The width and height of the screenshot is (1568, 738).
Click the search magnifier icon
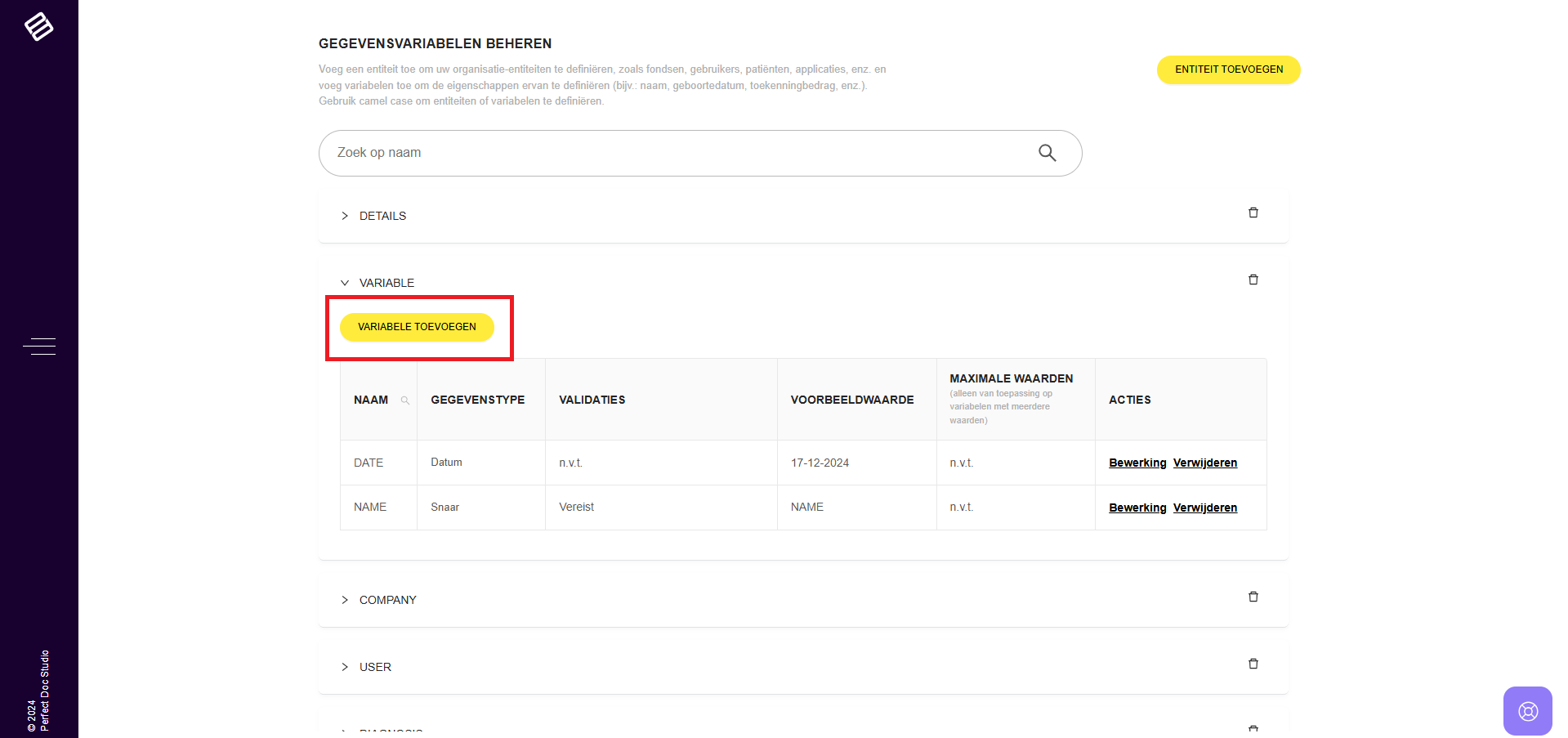[x=1047, y=153]
